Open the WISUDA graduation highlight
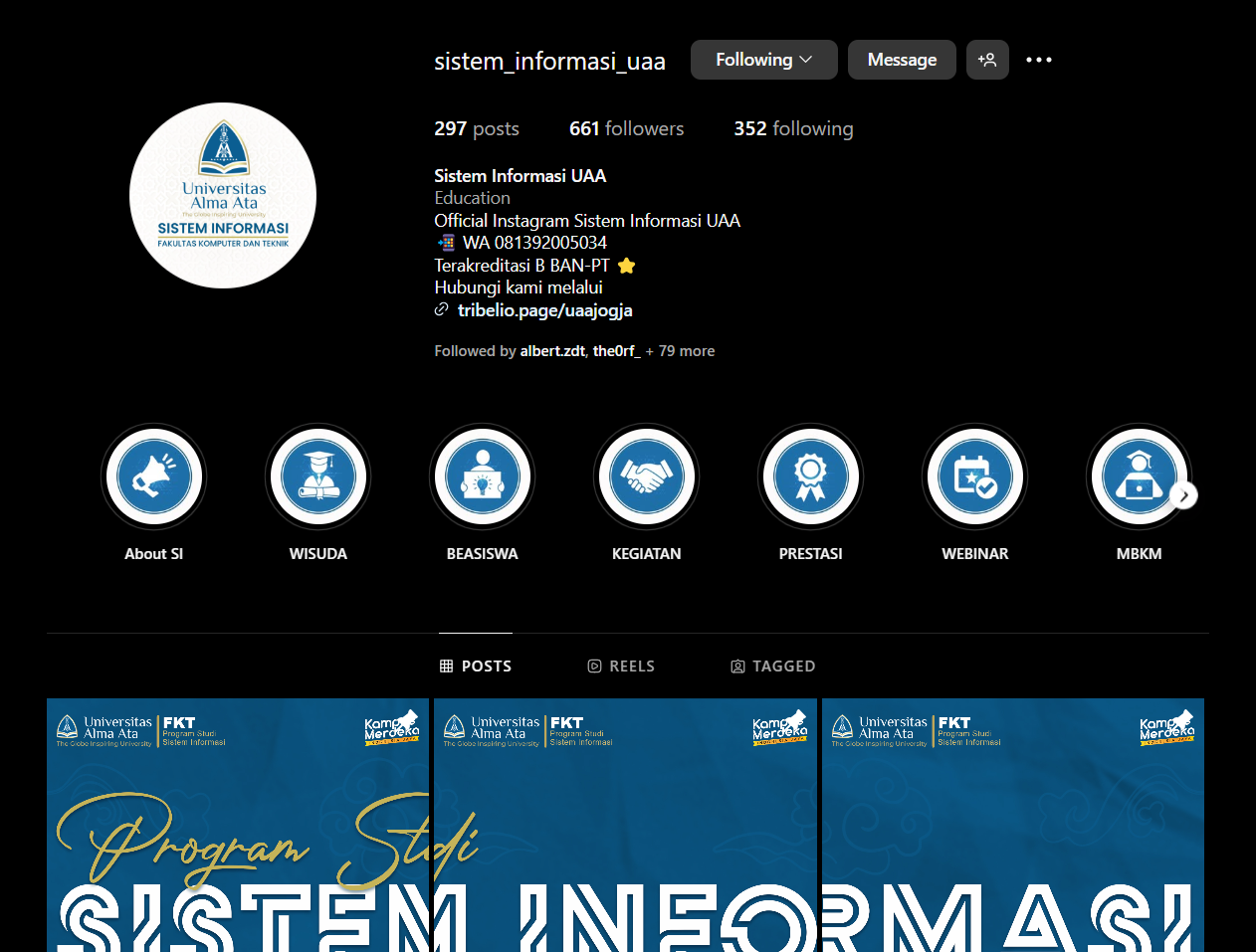This screenshot has height=952, width=1256. click(317, 476)
